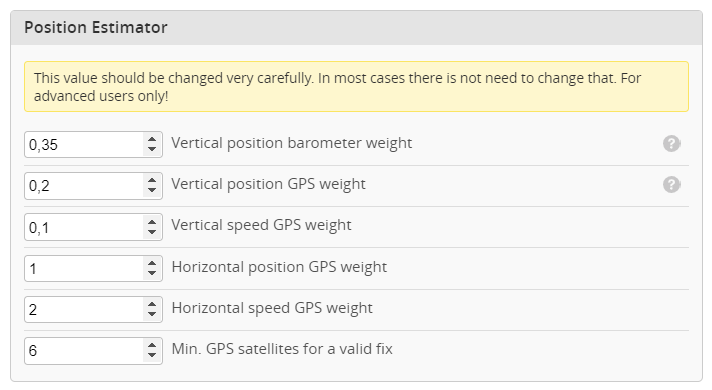712x390 pixels.
Task: Click the barometer weight field showing 0,35
Action: [84, 144]
